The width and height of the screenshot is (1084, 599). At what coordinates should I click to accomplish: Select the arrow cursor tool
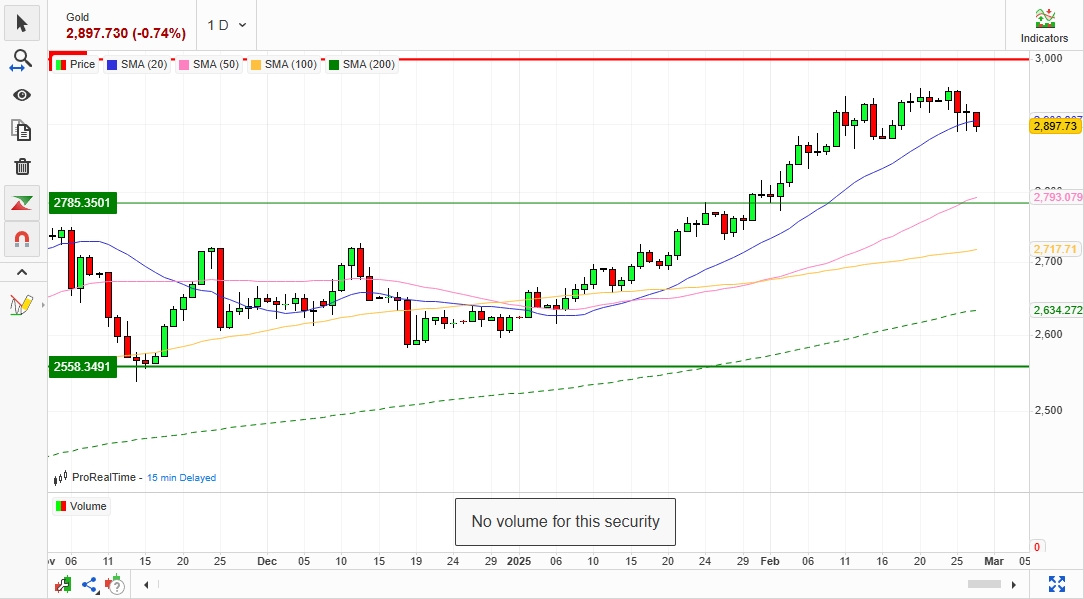tap(22, 23)
